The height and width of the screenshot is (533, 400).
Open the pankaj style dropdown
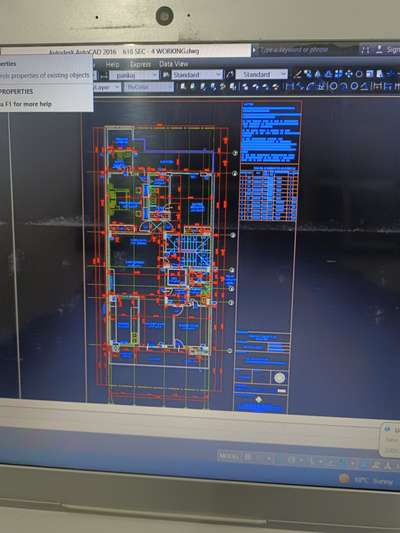(134, 75)
